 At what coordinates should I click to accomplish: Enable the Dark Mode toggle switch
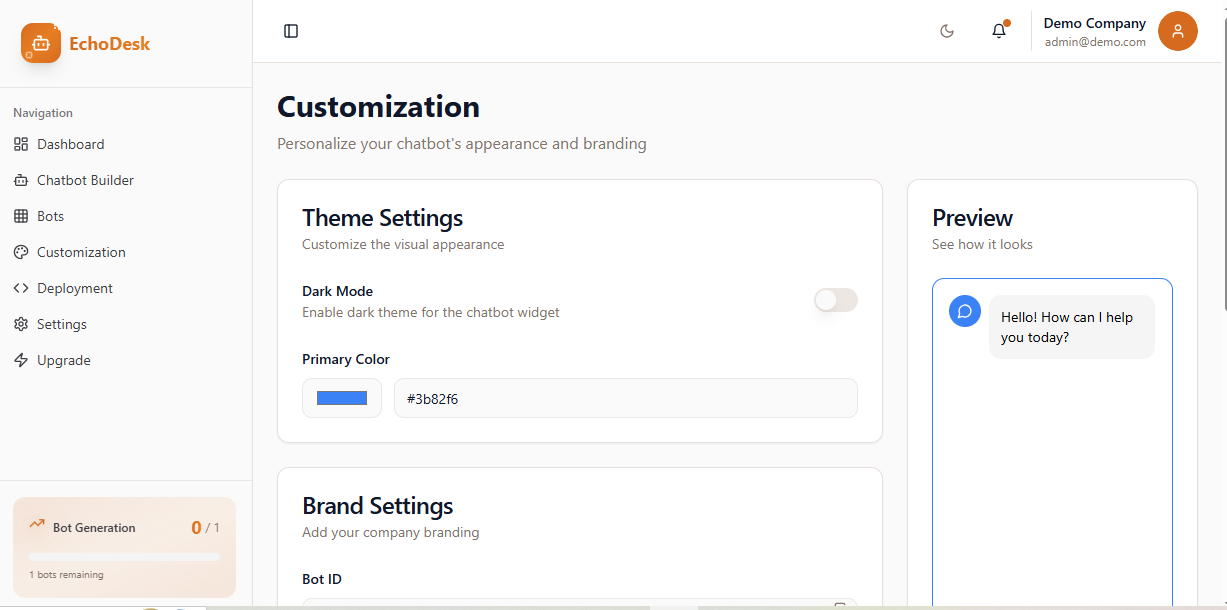(835, 300)
